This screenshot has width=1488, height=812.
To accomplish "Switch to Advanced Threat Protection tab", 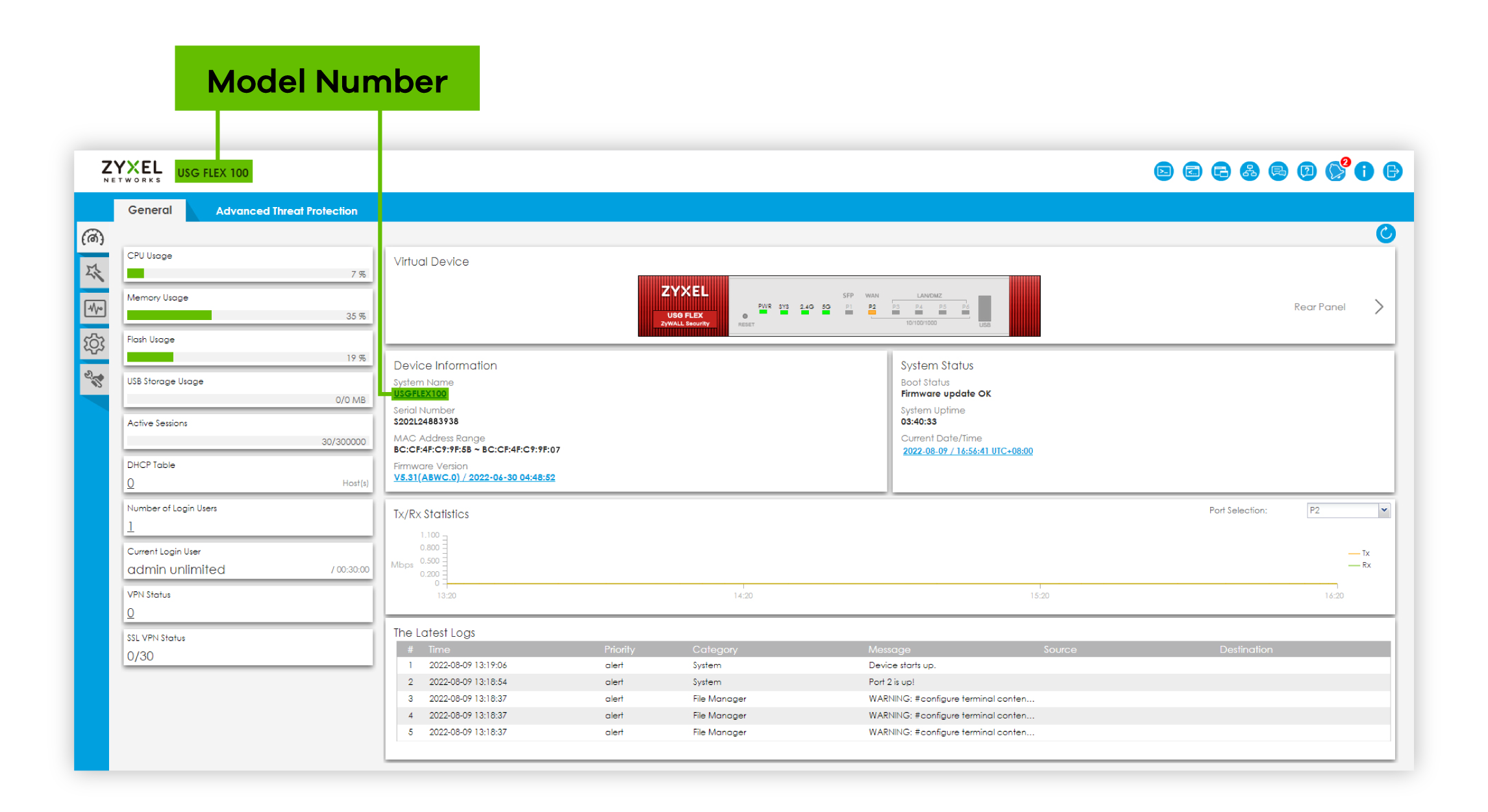I will point(286,211).
